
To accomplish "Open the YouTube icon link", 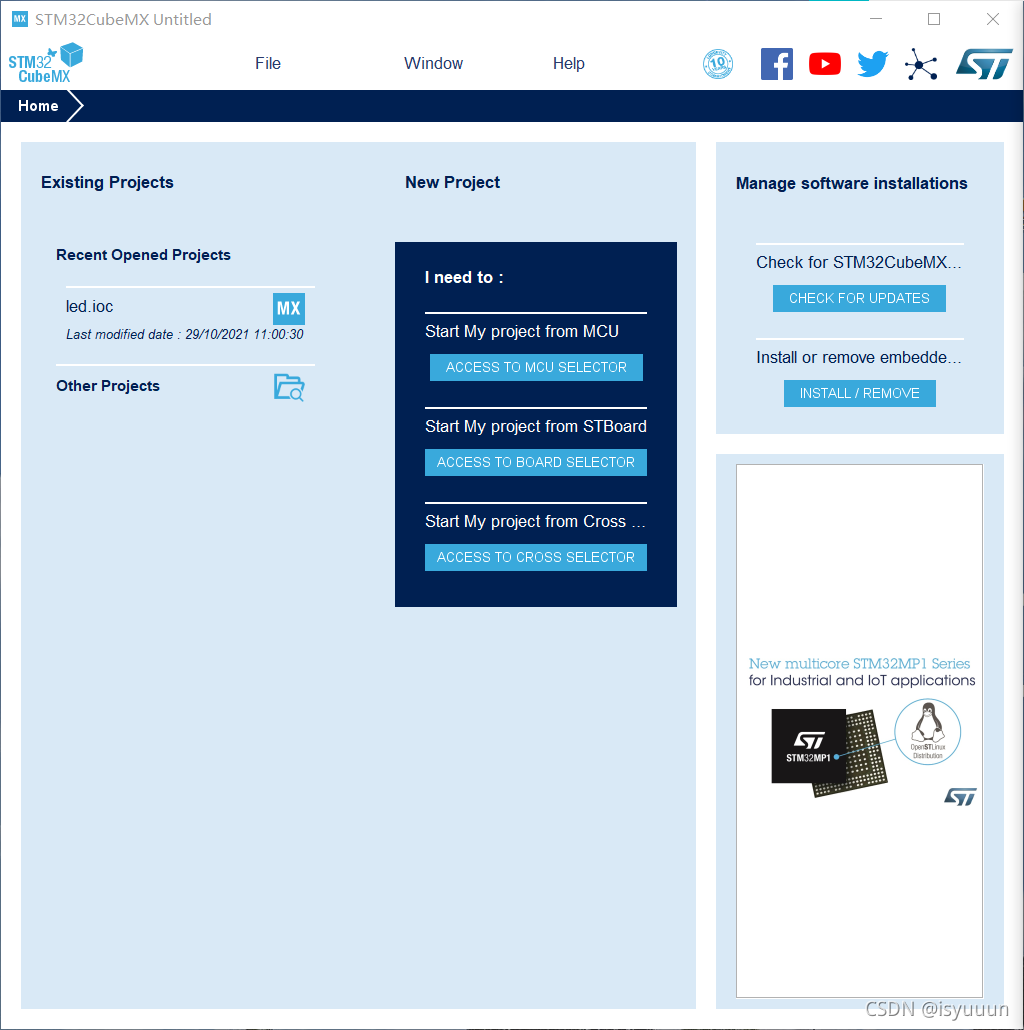I will 825,64.
